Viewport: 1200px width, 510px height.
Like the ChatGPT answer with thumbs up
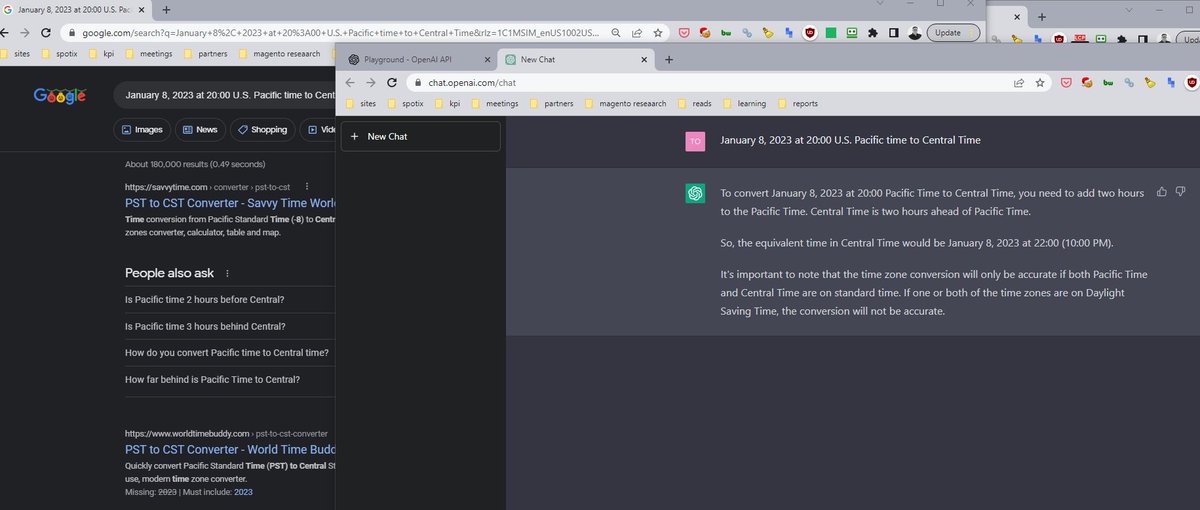1161,191
